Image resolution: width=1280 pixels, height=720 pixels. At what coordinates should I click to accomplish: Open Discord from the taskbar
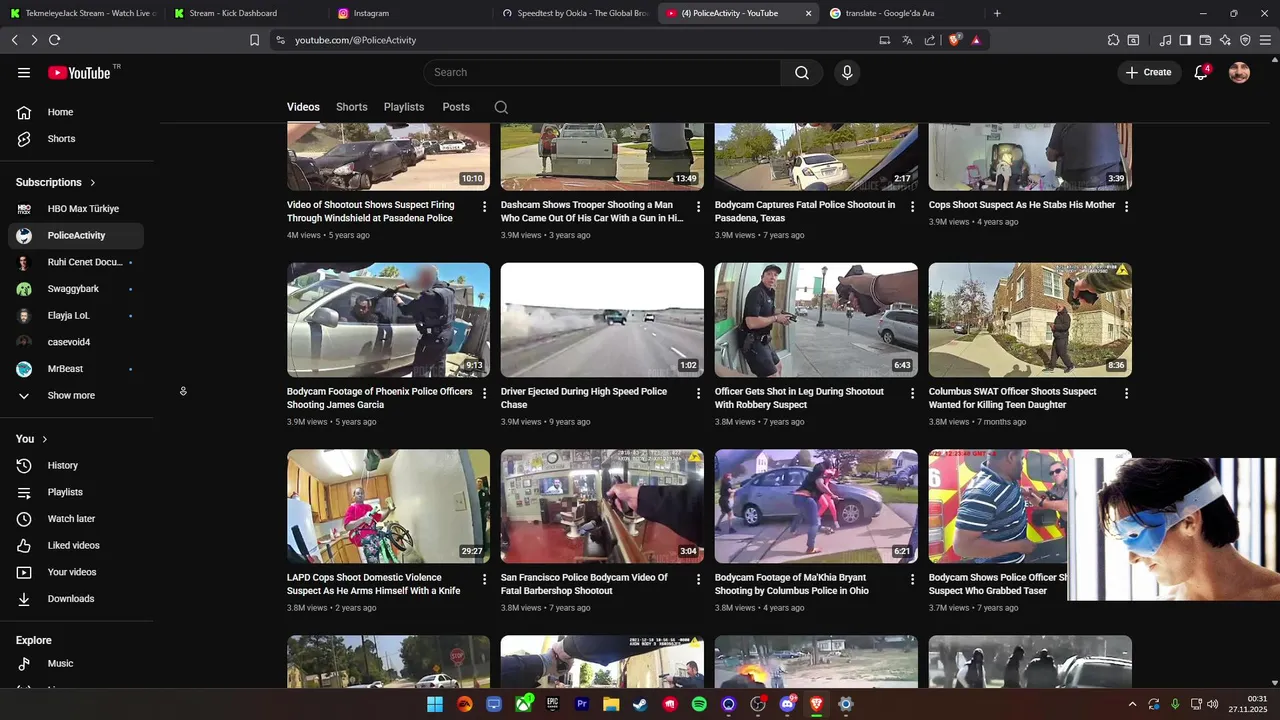coord(787,704)
